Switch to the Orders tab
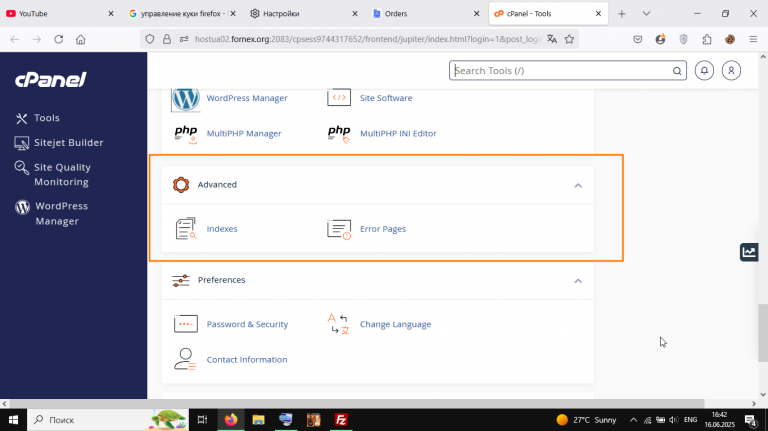Screen dimensions: 768x431 click(x=426, y=14)
